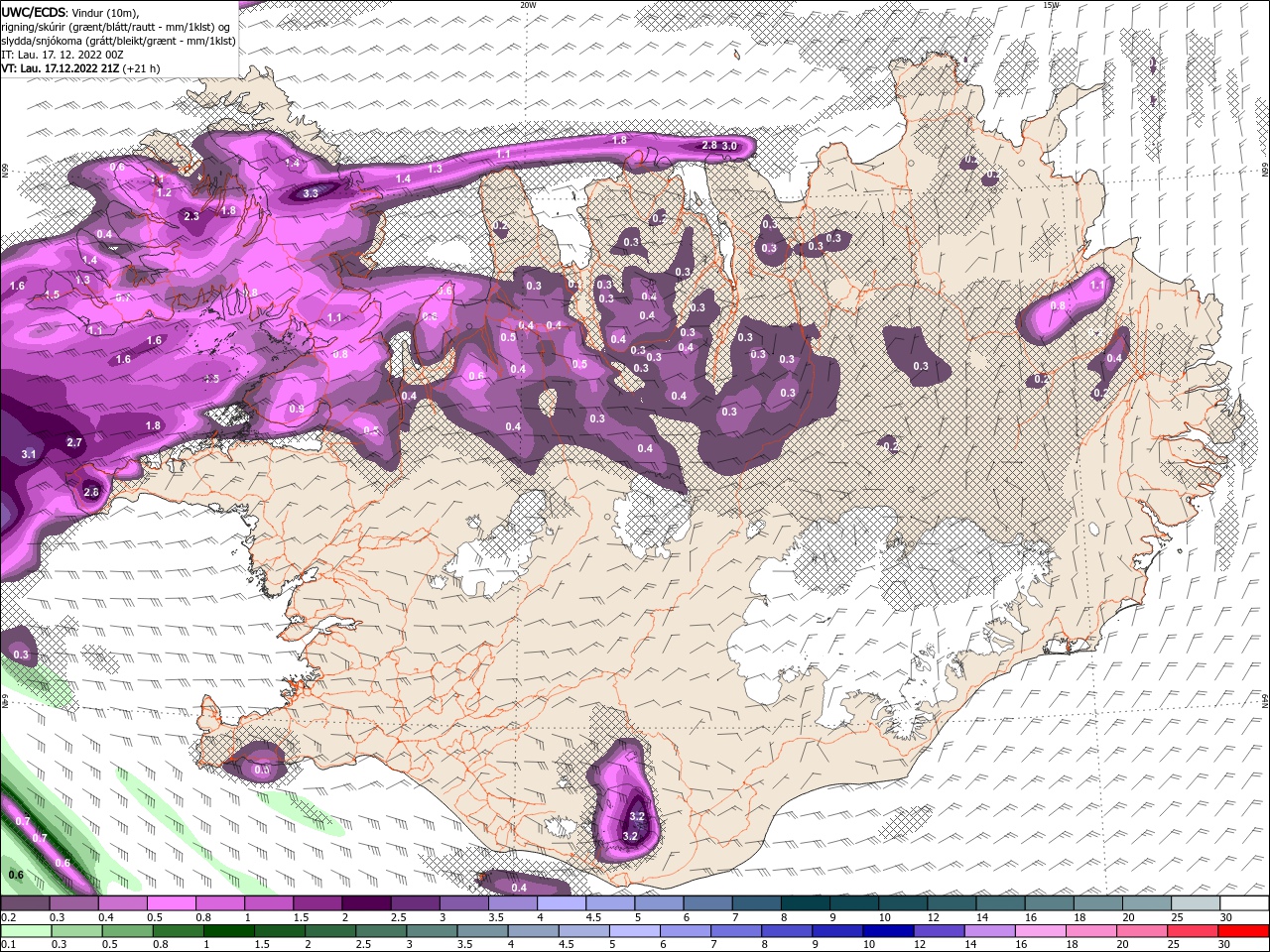
Task: Select the navy blue bottom-row swatch between 10 and 12
Action: pyautogui.click(x=888, y=931)
